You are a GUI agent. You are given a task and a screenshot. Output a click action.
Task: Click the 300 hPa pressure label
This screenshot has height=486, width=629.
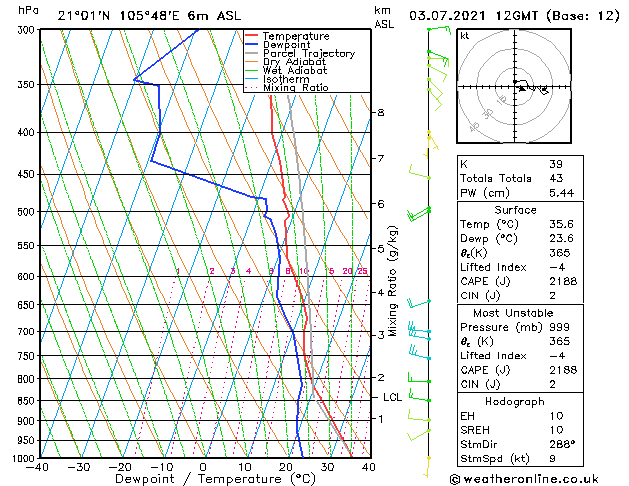coord(28,30)
